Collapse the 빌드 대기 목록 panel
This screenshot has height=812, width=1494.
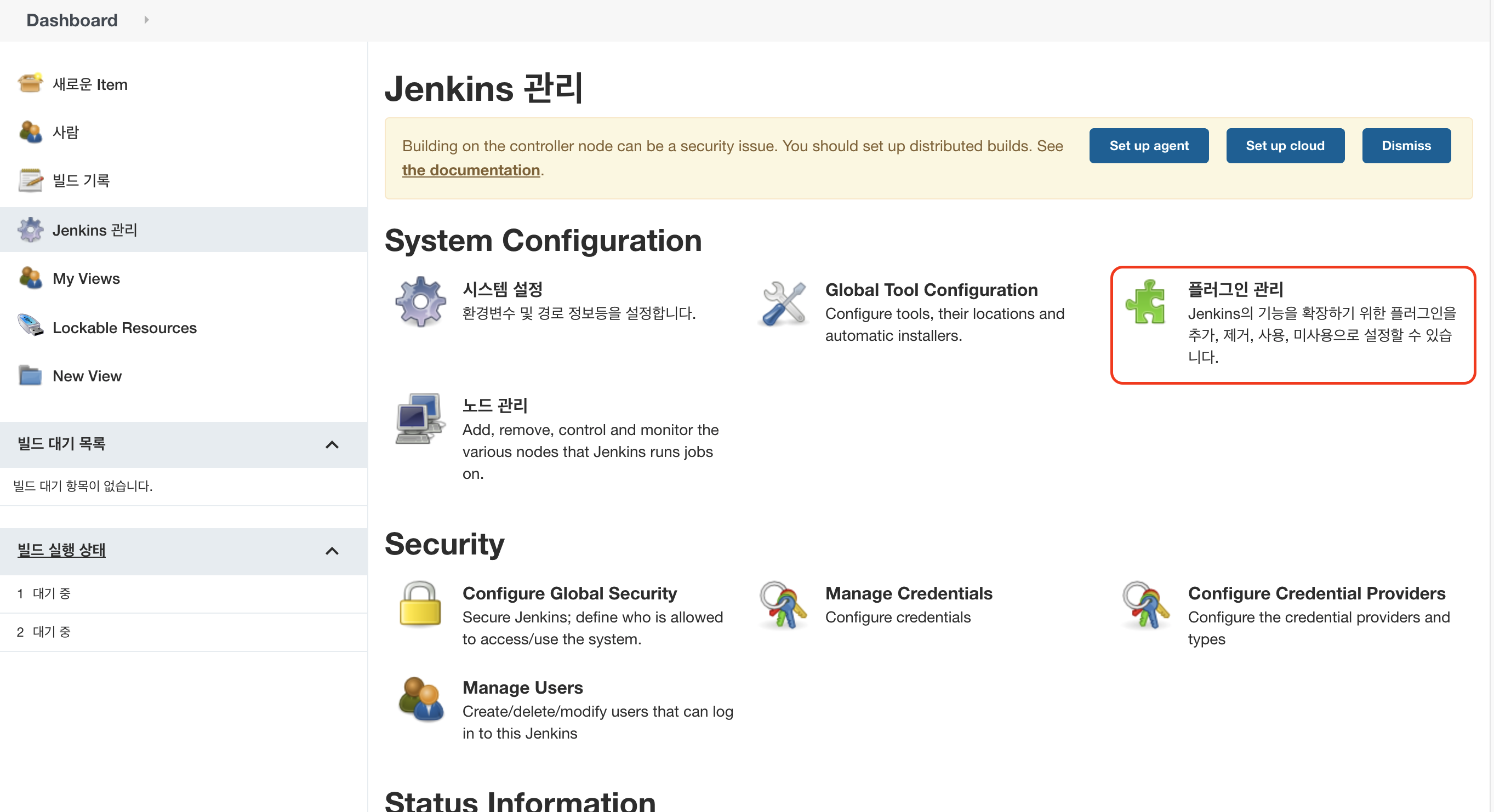(x=332, y=445)
